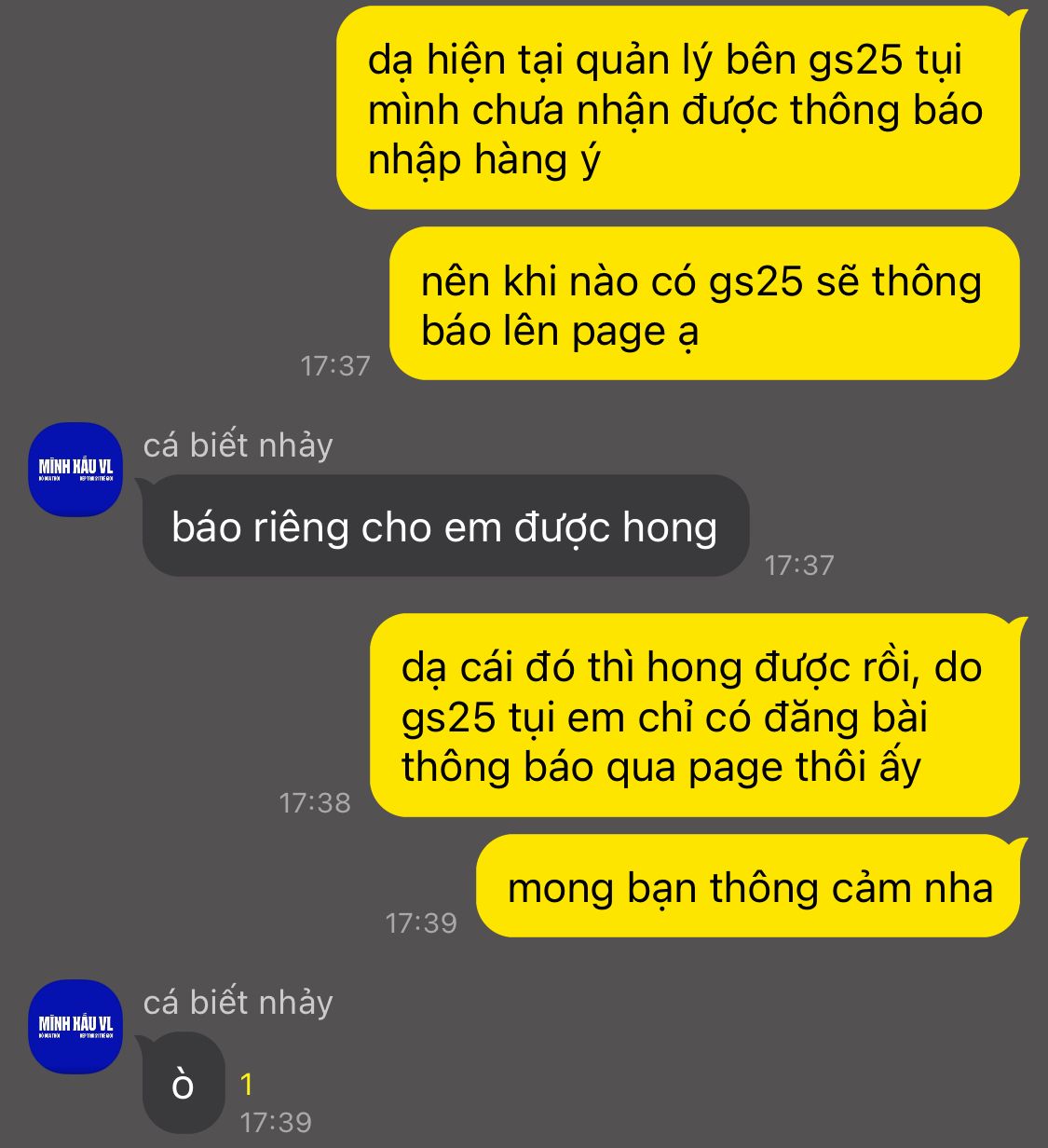Screen dimensions: 1048x1148
Task: Tap the gray 'ò' message bubble
Action: (184, 1083)
